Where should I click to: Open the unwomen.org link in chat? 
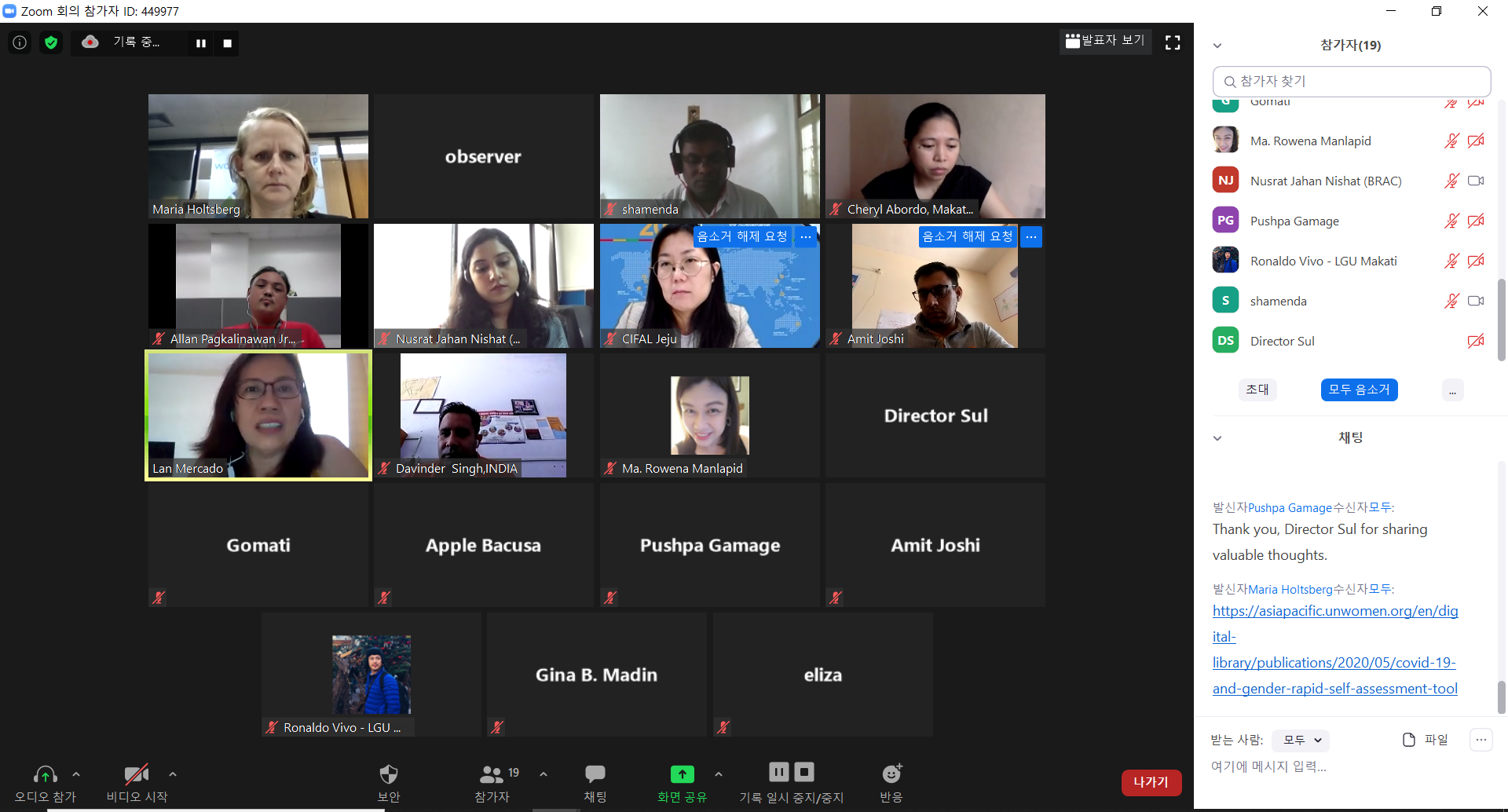[1335, 649]
